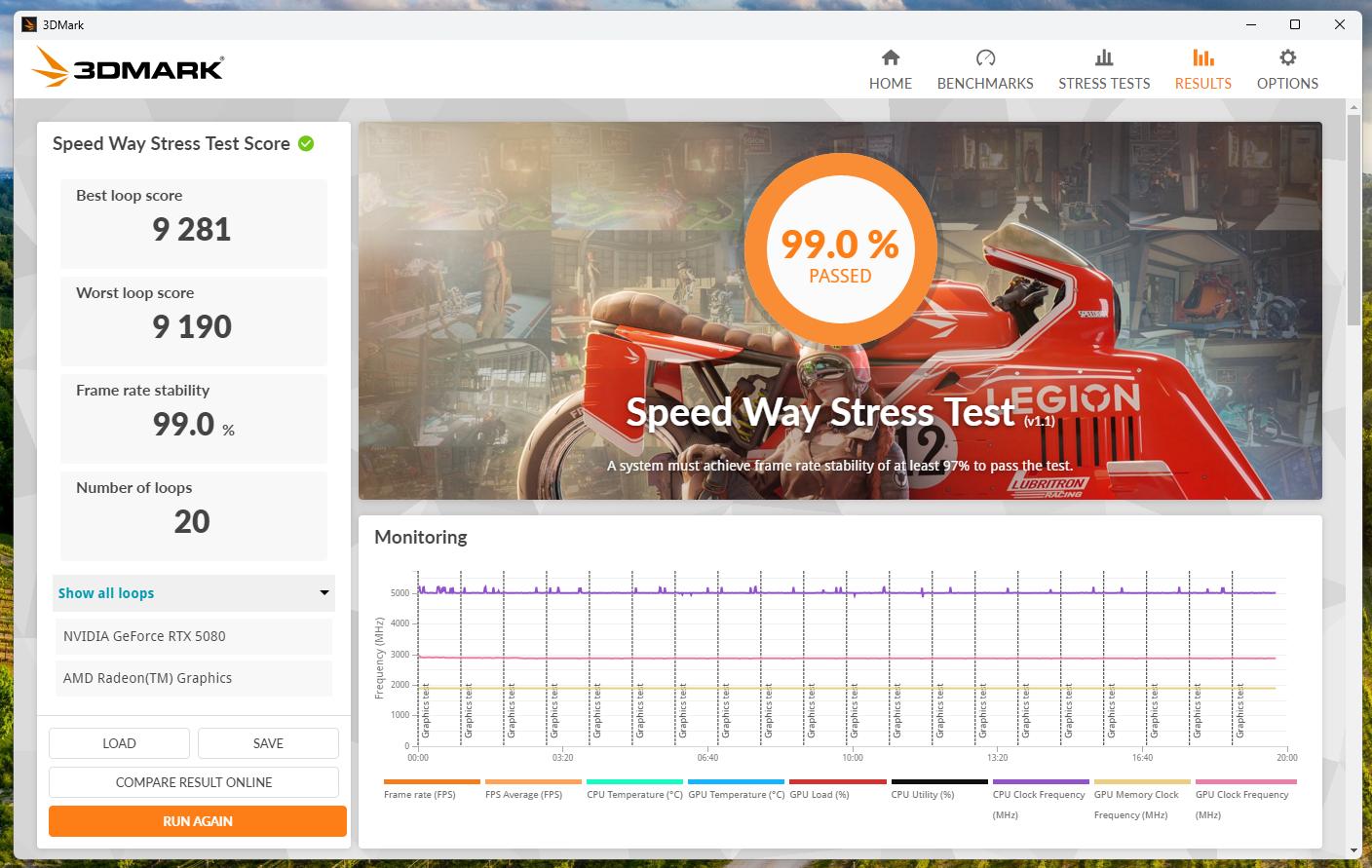Click the green passed checkmark icon
The width and height of the screenshot is (1372, 868).
tap(306, 143)
